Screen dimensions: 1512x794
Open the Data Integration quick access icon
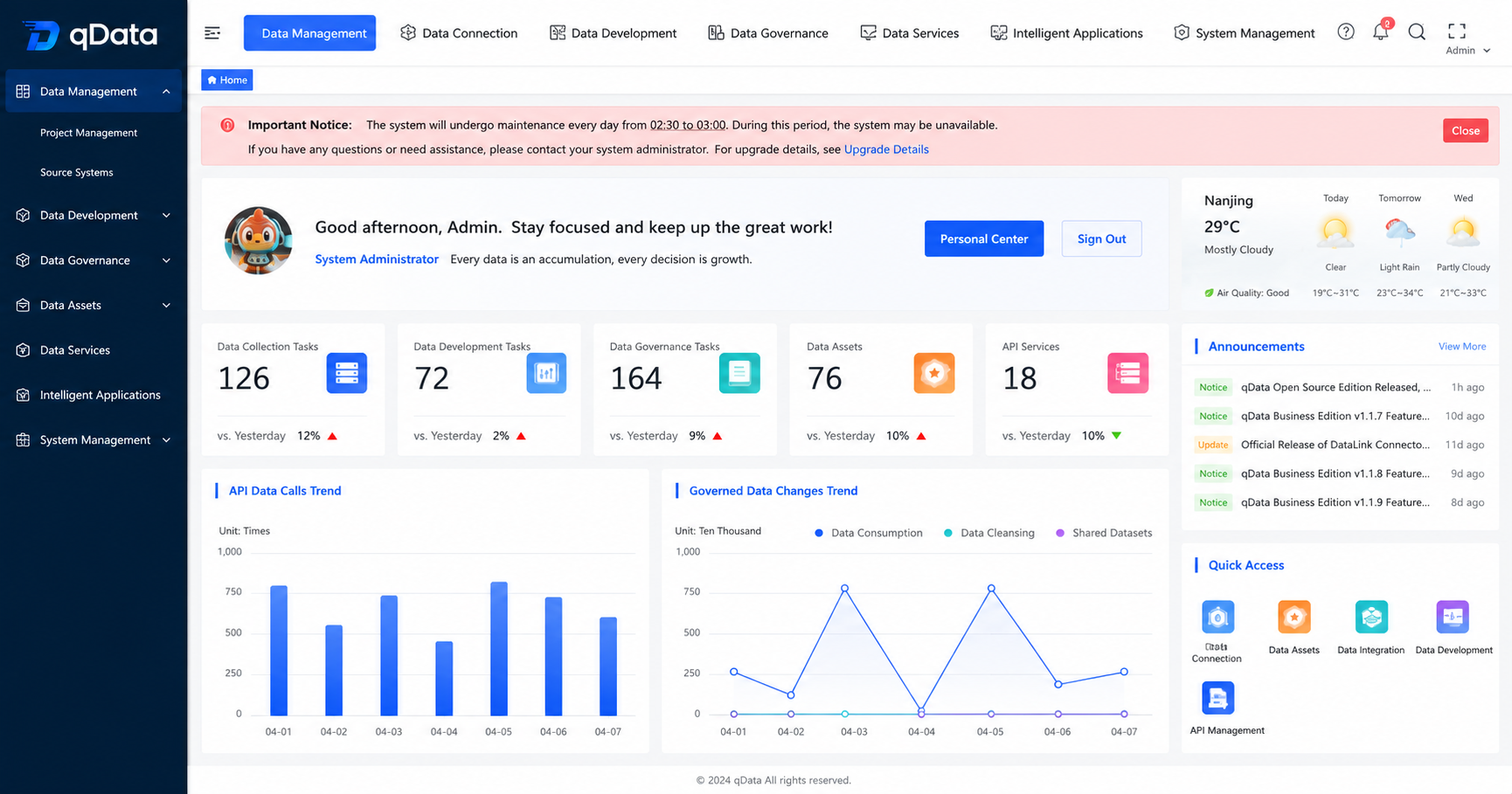pyautogui.click(x=1370, y=617)
